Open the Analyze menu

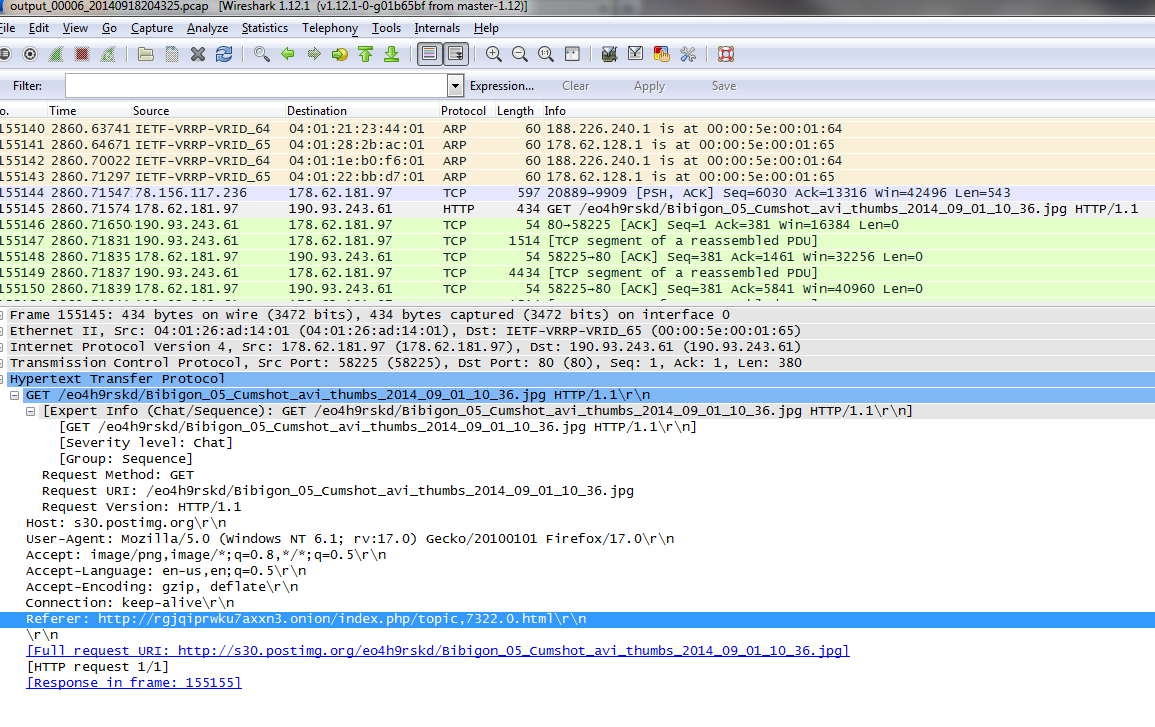[207, 28]
